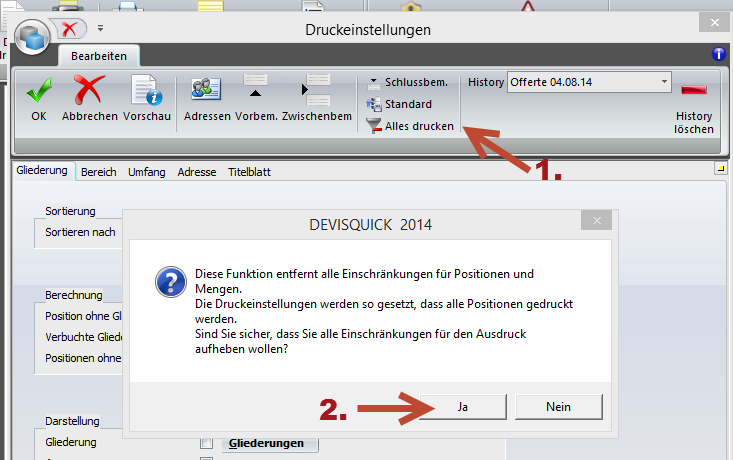Viewport: 733px width, 460px height.
Task: Switch to the Gliederung tab
Action: coord(42,171)
